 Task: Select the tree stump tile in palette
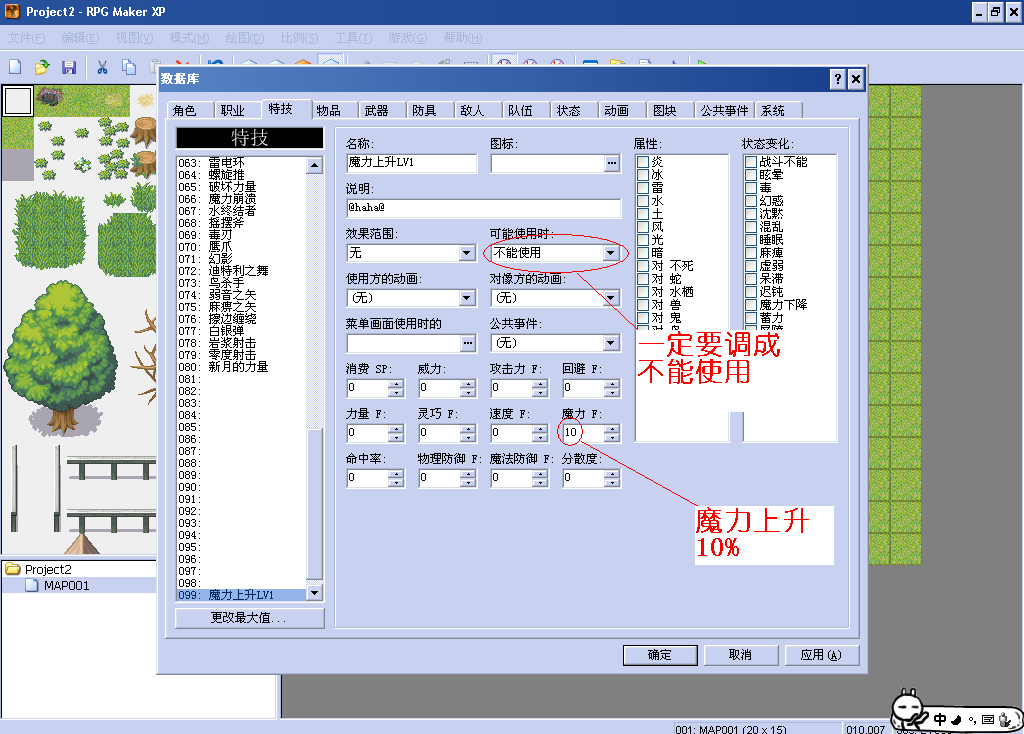pyautogui.click(x=144, y=131)
